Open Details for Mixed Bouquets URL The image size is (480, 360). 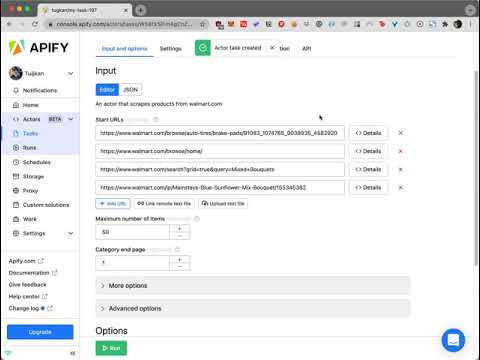368,169
